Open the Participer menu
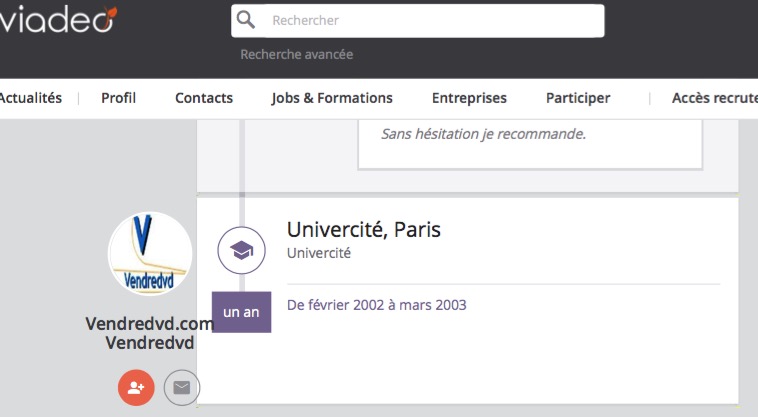The height and width of the screenshot is (417, 758). coord(578,98)
